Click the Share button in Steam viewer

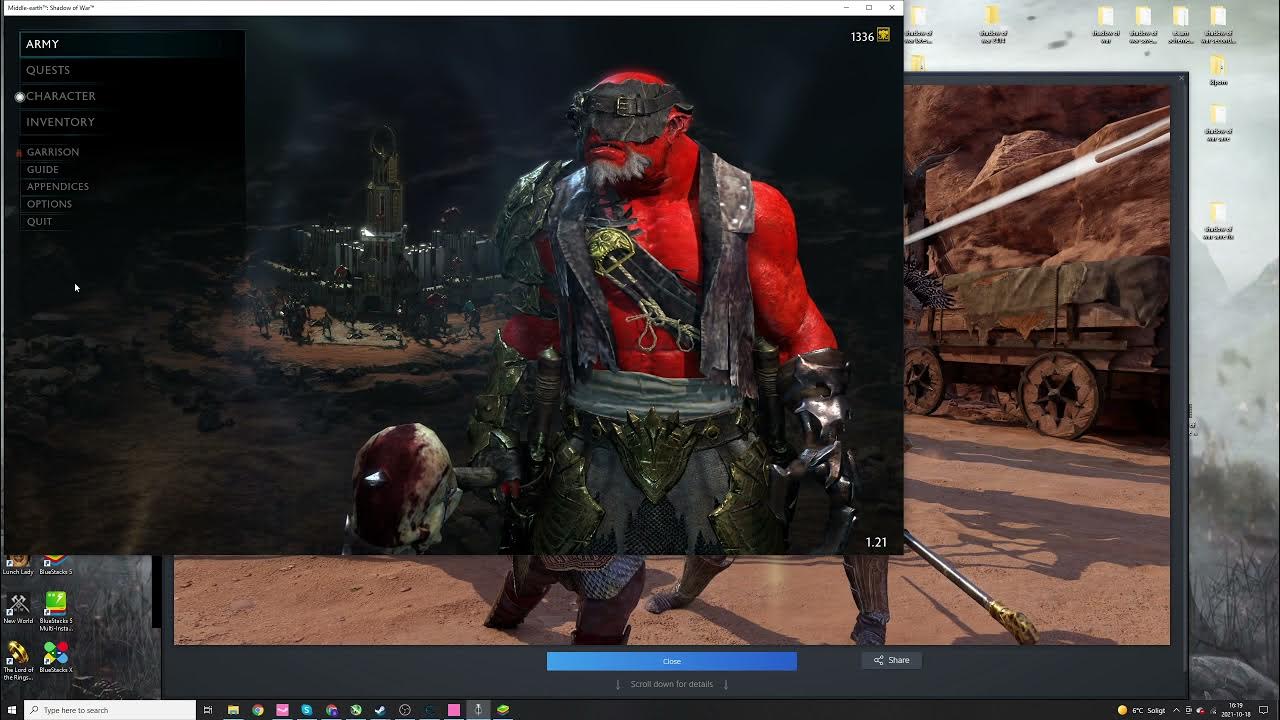(891, 660)
